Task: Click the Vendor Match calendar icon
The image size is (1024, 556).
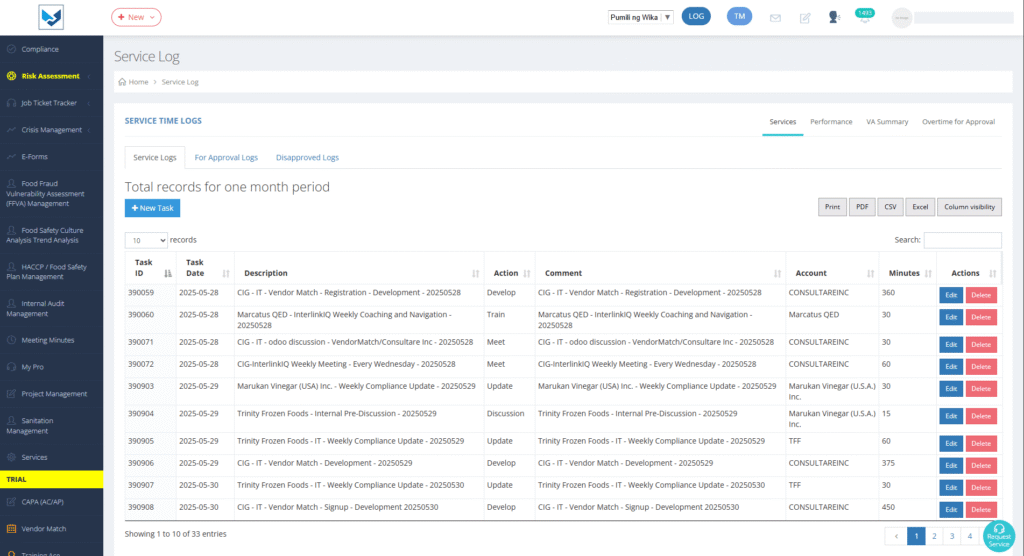Action: pyautogui.click(x=11, y=529)
